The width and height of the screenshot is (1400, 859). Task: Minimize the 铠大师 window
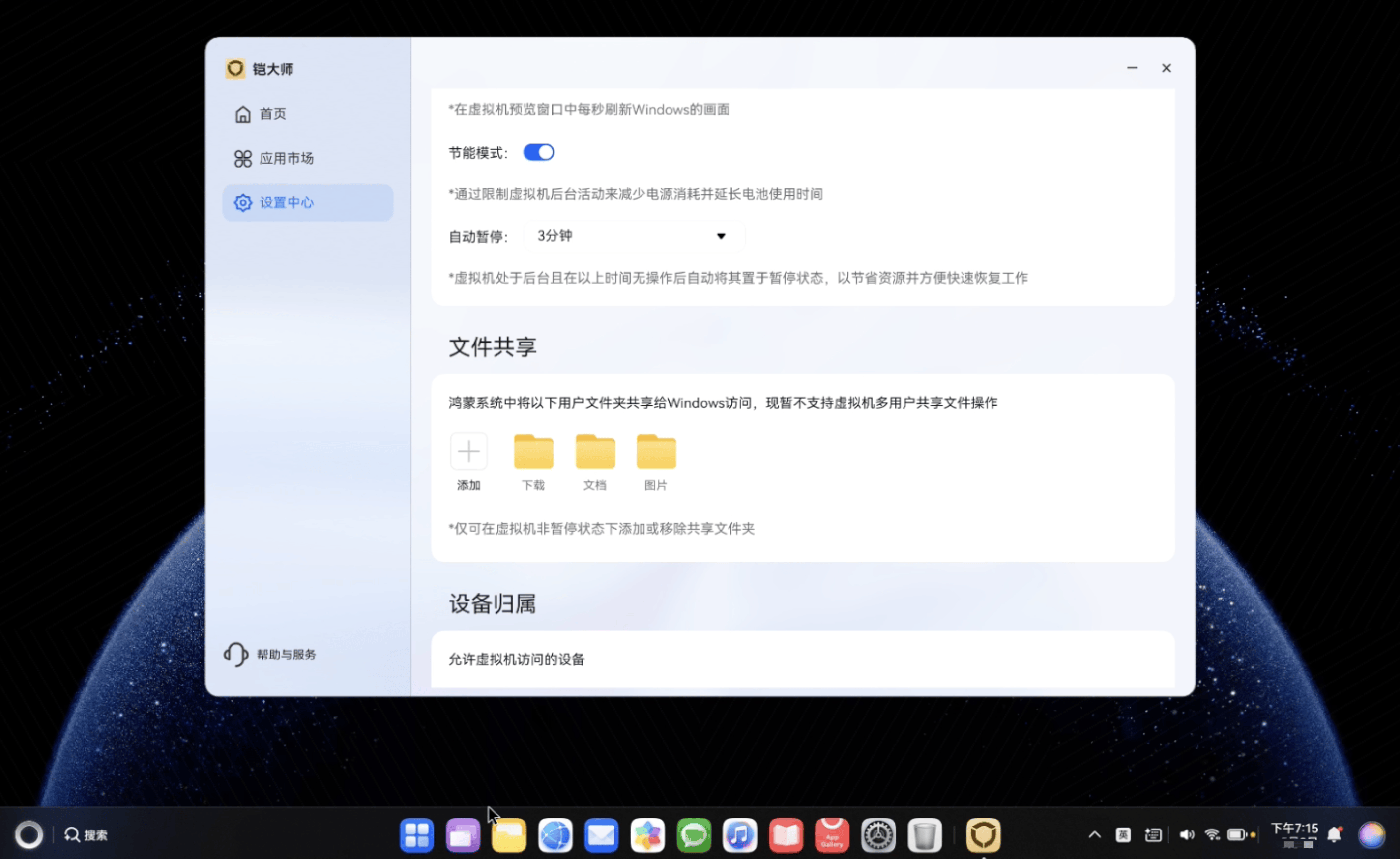1132,68
